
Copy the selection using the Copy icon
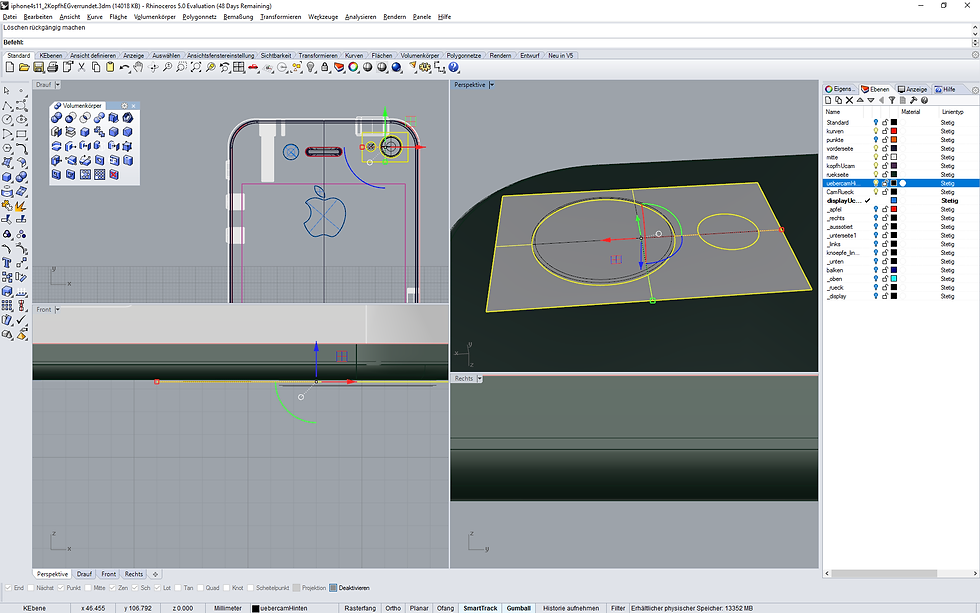point(96,67)
